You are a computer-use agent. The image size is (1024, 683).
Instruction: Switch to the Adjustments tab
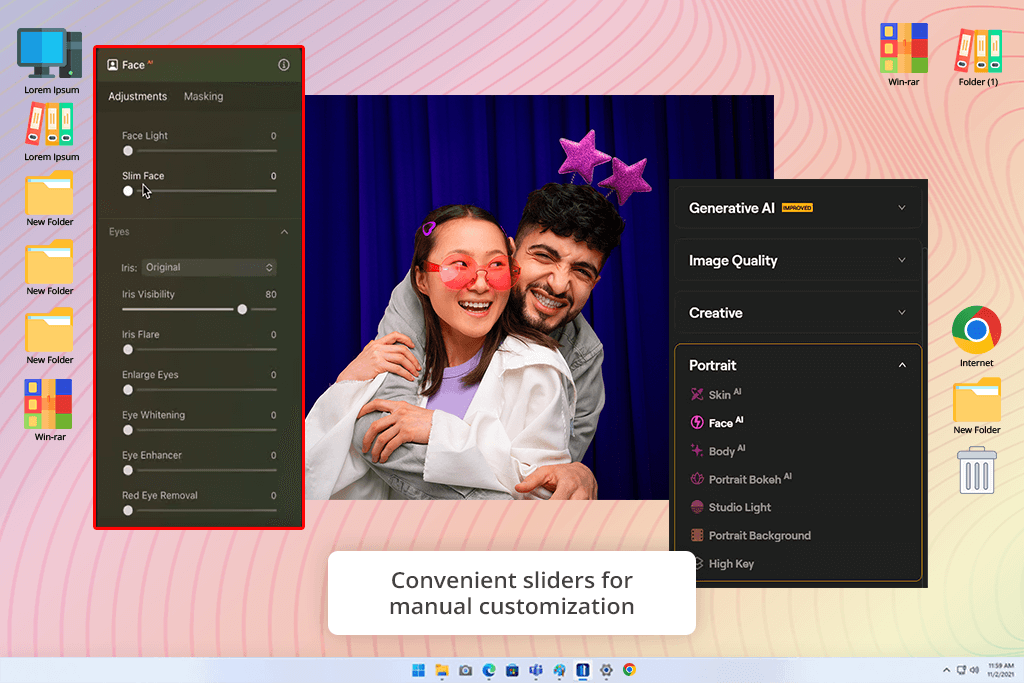pyautogui.click(x=137, y=96)
